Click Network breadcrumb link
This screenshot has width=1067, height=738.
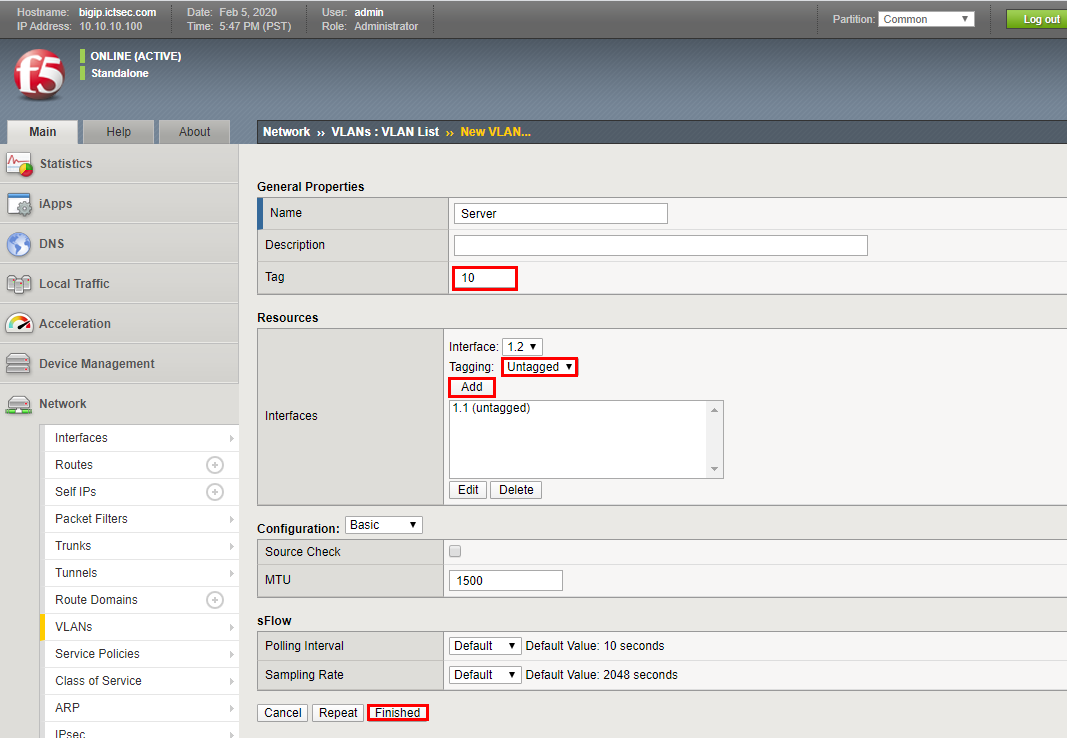pyautogui.click(x=286, y=132)
